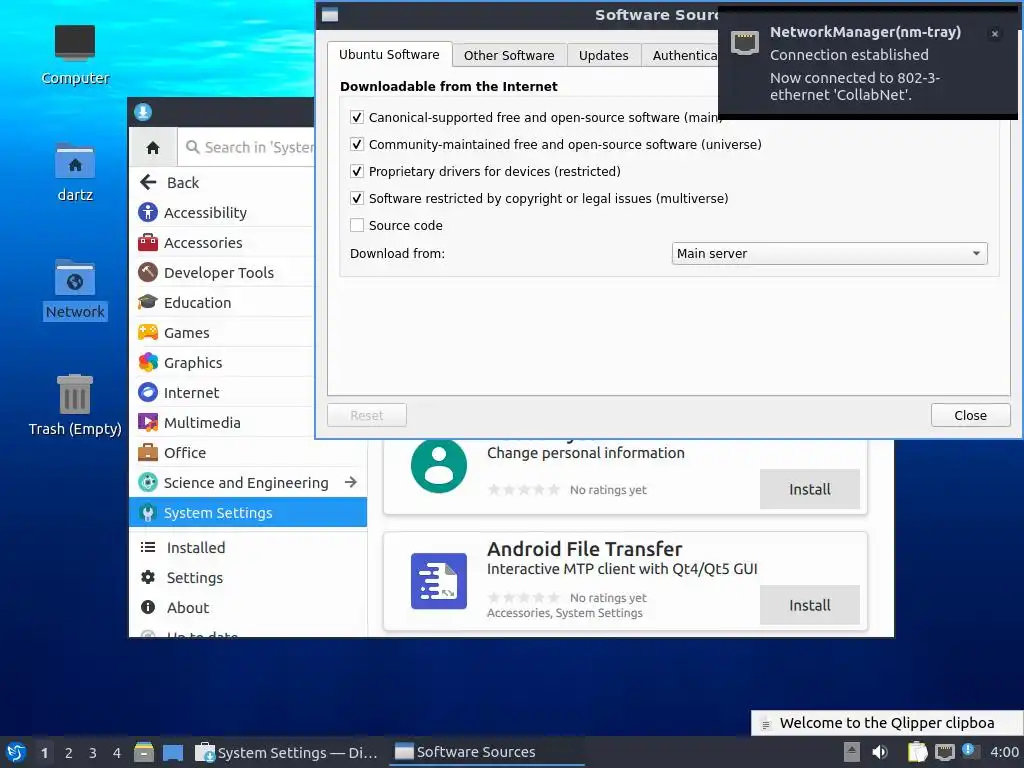Open the Qlipper clipboard tray icon
The height and width of the screenshot is (768, 1024).
tap(918, 752)
